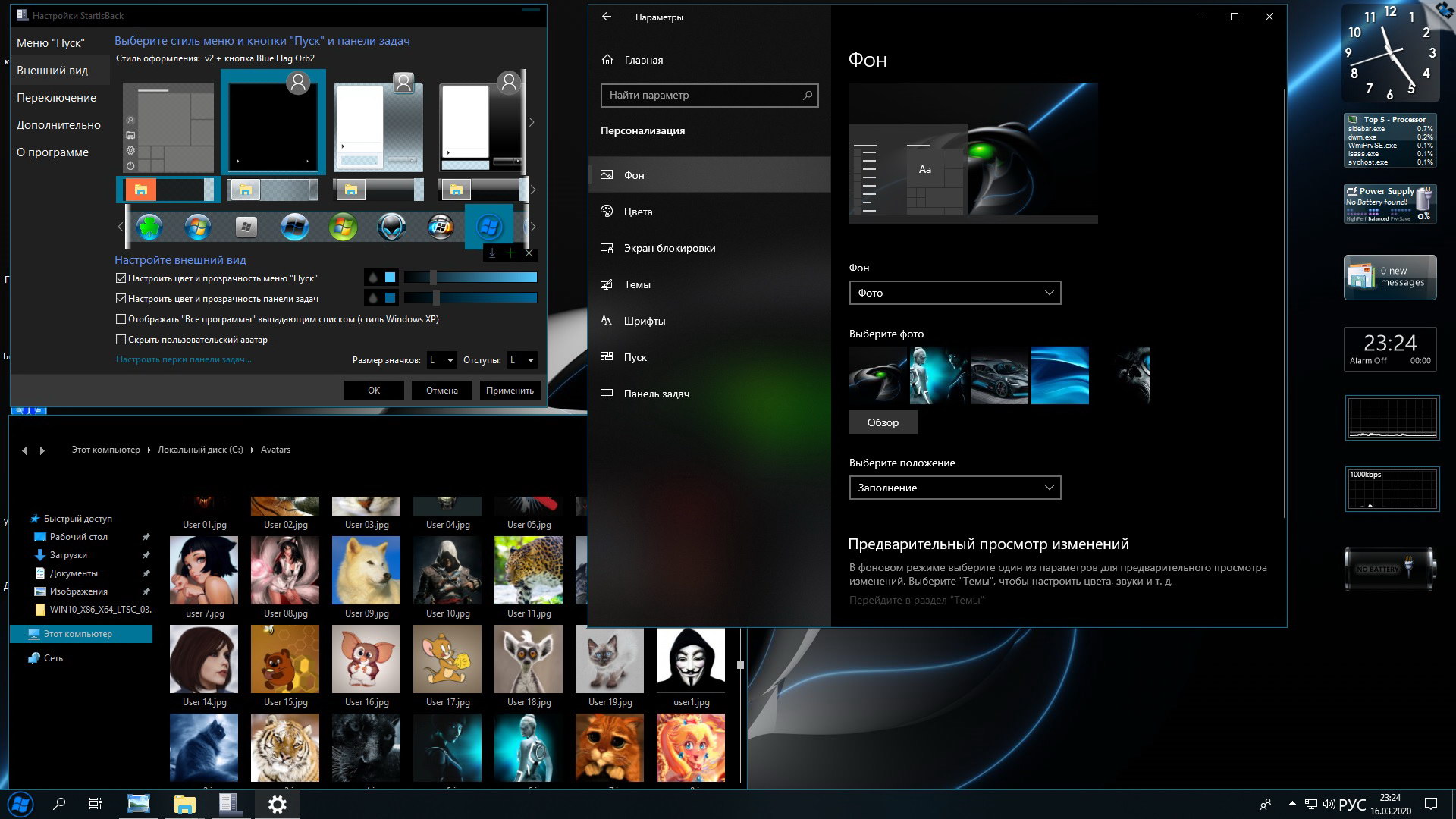Click taskbar transparency slider
This screenshot has height=819, width=1456.
click(x=470, y=298)
